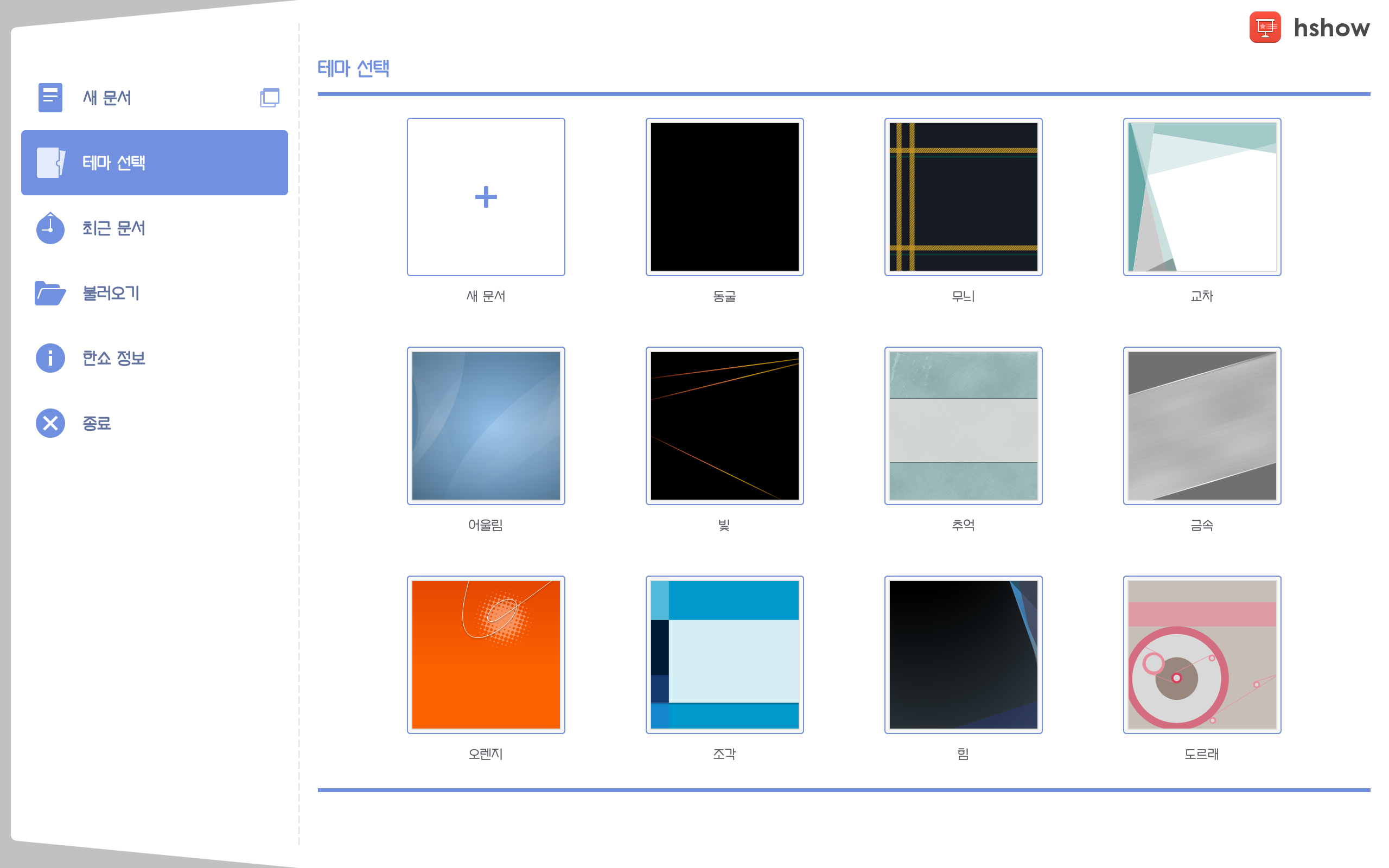Pick the 도르래 pink pulley theme
Image resolution: width=1389 pixels, height=868 pixels.
(1202, 654)
